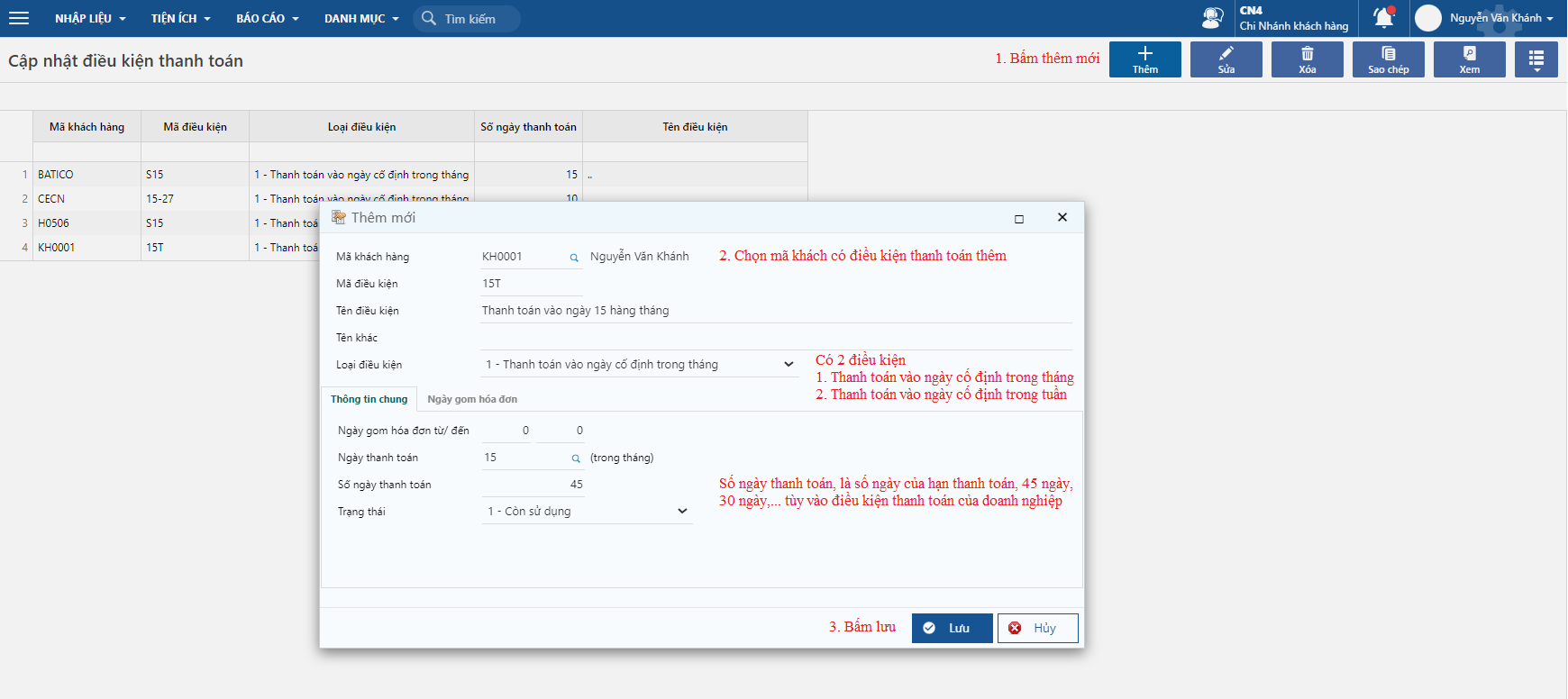Click the Xem (view) toolbar button

coord(1469,59)
